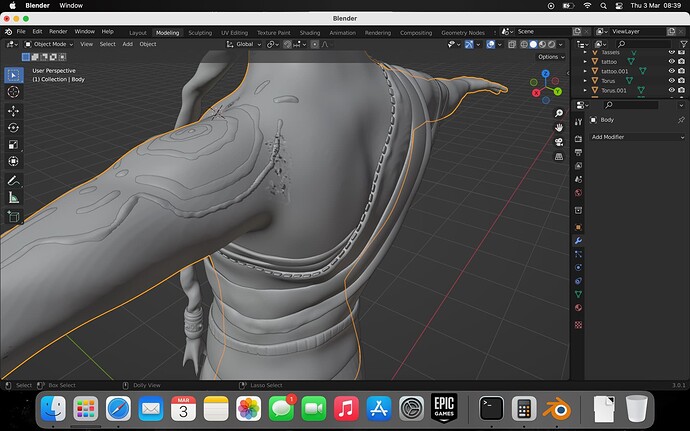Expand the tattoo.001 item in outliner
Screen dimensions: 690x431
(586, 71)
